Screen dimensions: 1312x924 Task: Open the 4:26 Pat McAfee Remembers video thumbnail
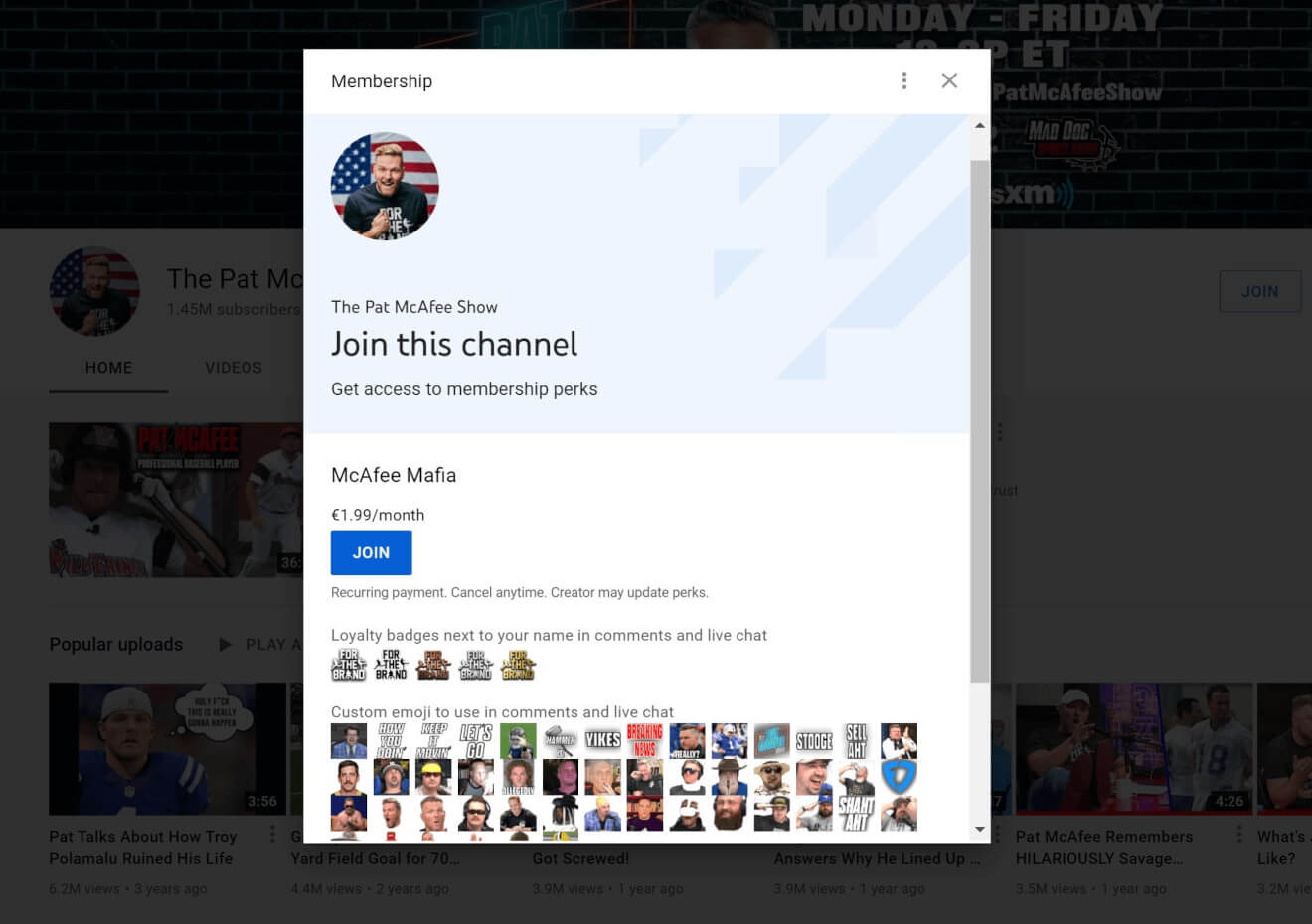1133,748
